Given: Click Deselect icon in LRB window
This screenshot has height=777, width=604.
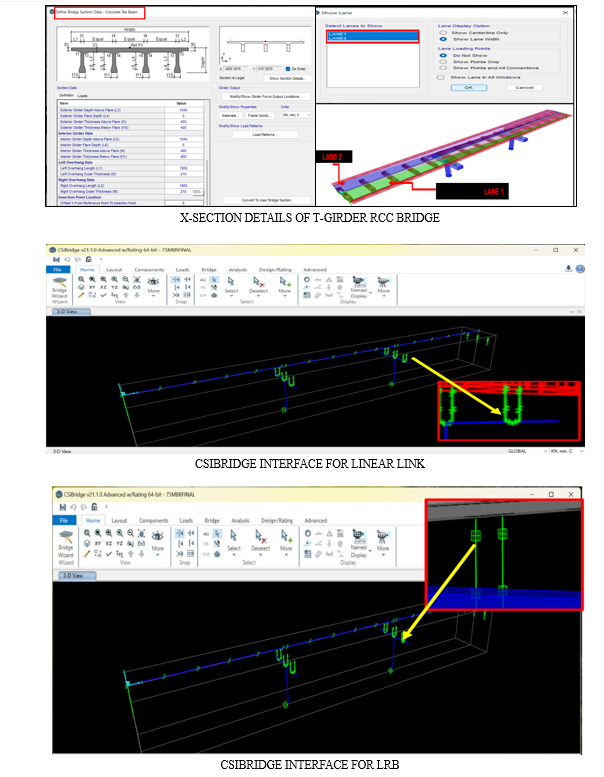Looking at the screenshot, I should [260, 535].
